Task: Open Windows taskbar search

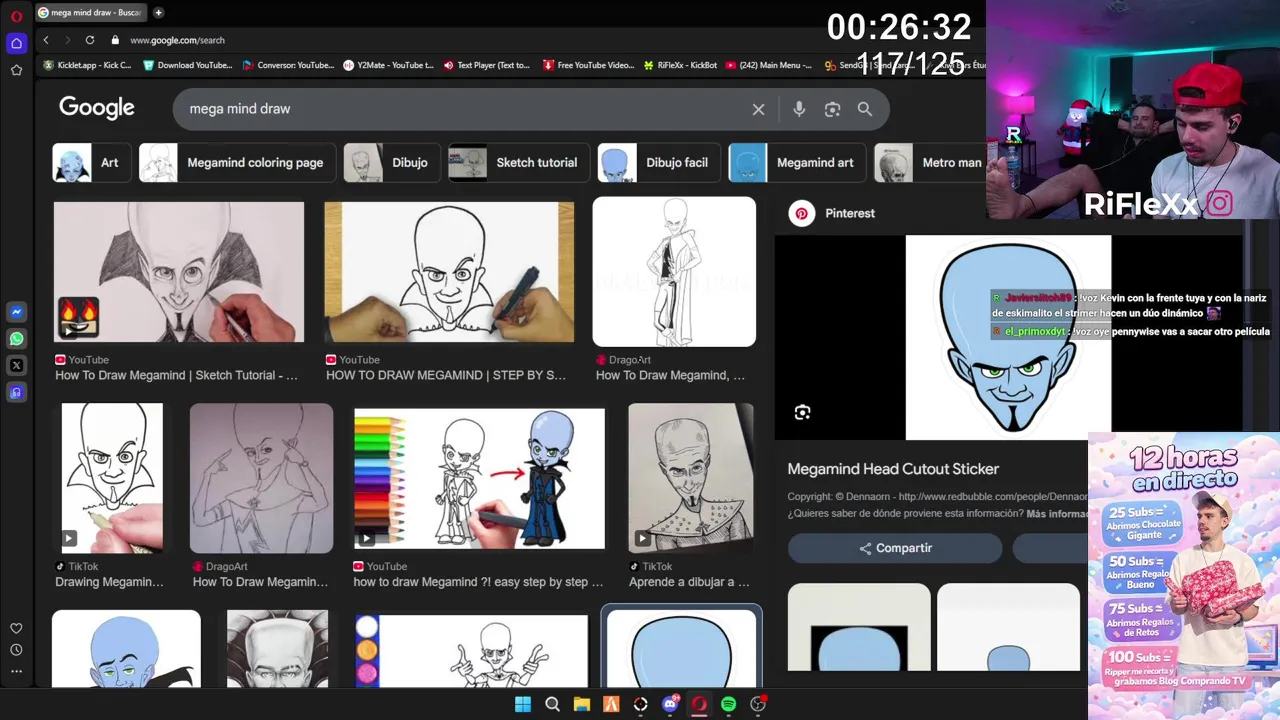Action: tap(552, 704)
